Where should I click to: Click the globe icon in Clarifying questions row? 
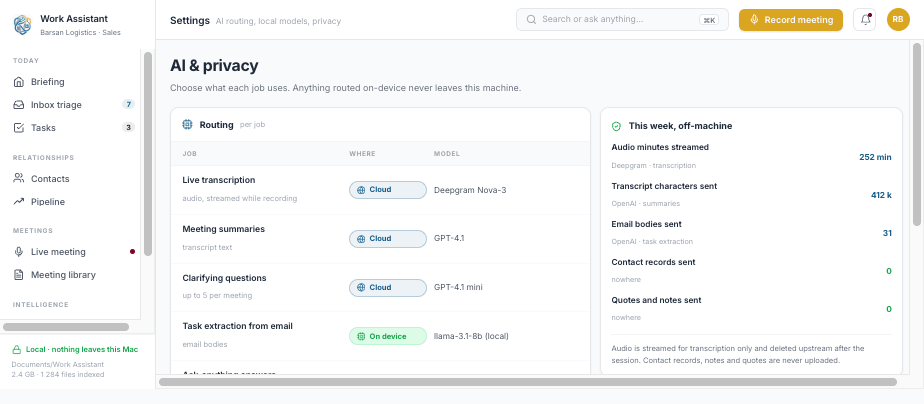pos(361,287)
